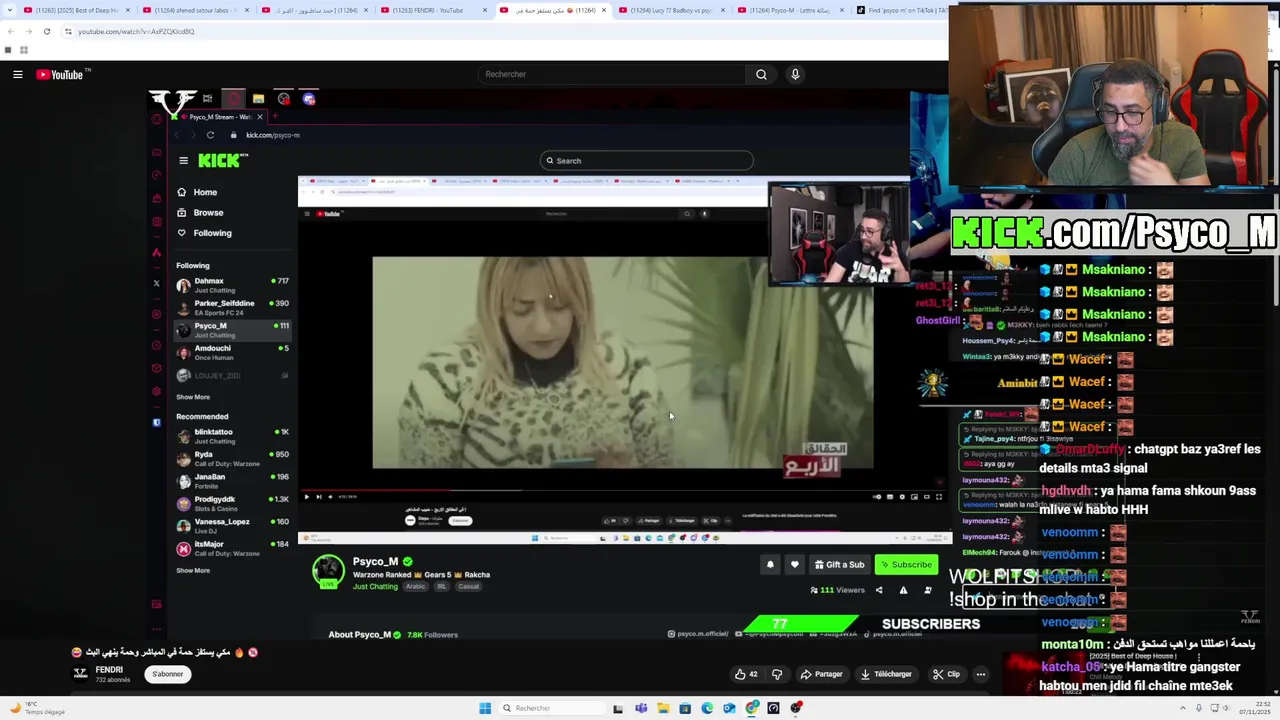Open Windows Start menu
Image resolution: width=1280 pixels, height=720 pixels.
pos(485,708)
